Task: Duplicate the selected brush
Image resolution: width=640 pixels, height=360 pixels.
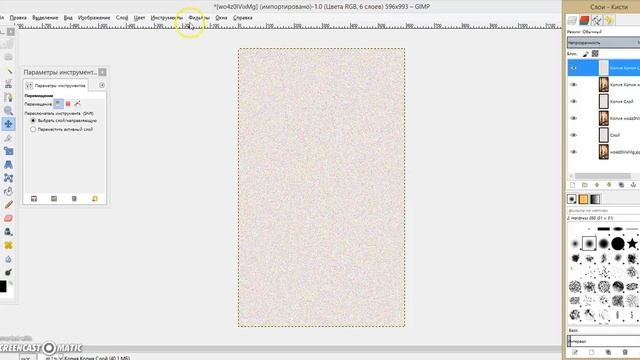Action: (x=608, y=352)
